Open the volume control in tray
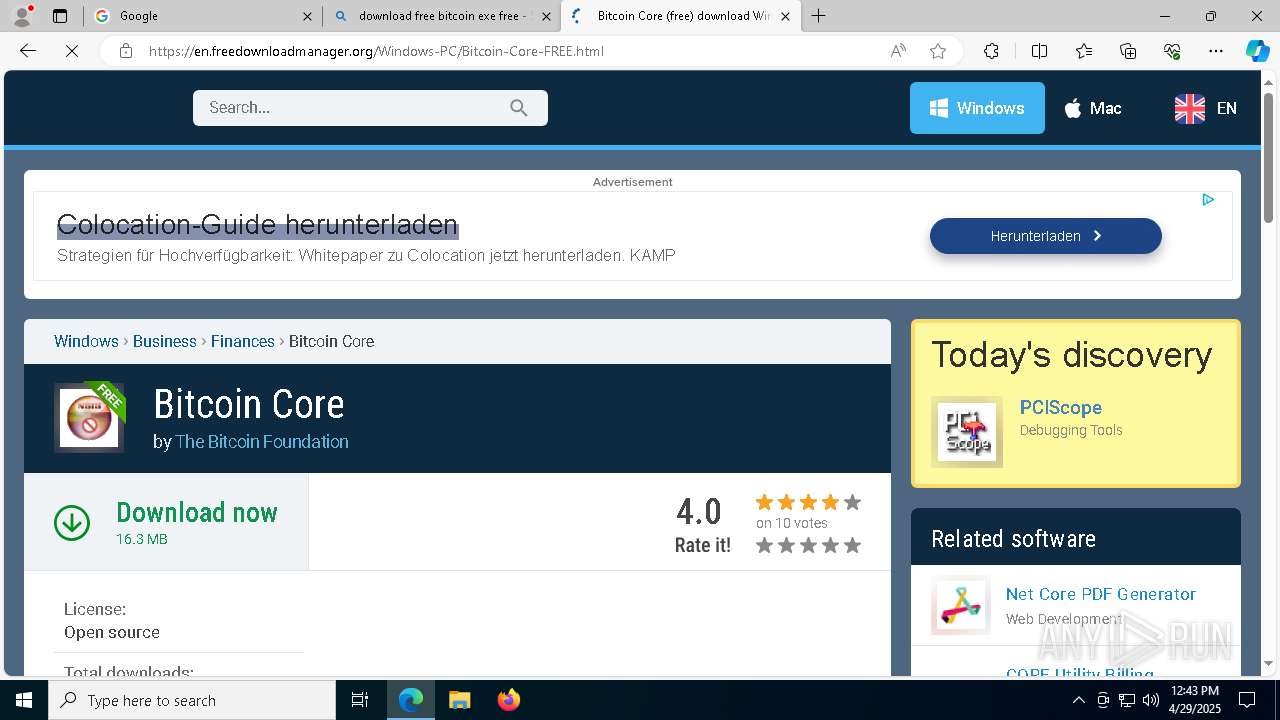 coord(1151,700)
